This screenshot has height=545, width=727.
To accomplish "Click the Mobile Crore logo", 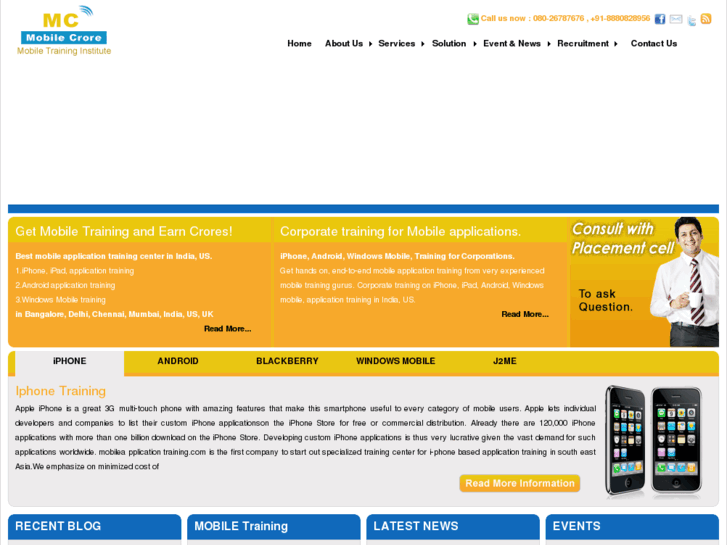I will [x=64, y=31].
